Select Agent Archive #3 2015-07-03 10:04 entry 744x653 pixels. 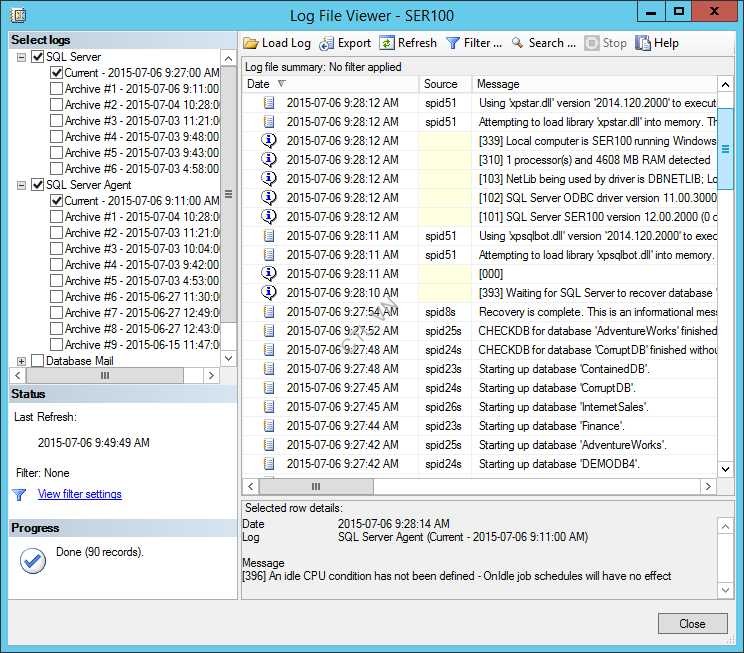(142, 249)
